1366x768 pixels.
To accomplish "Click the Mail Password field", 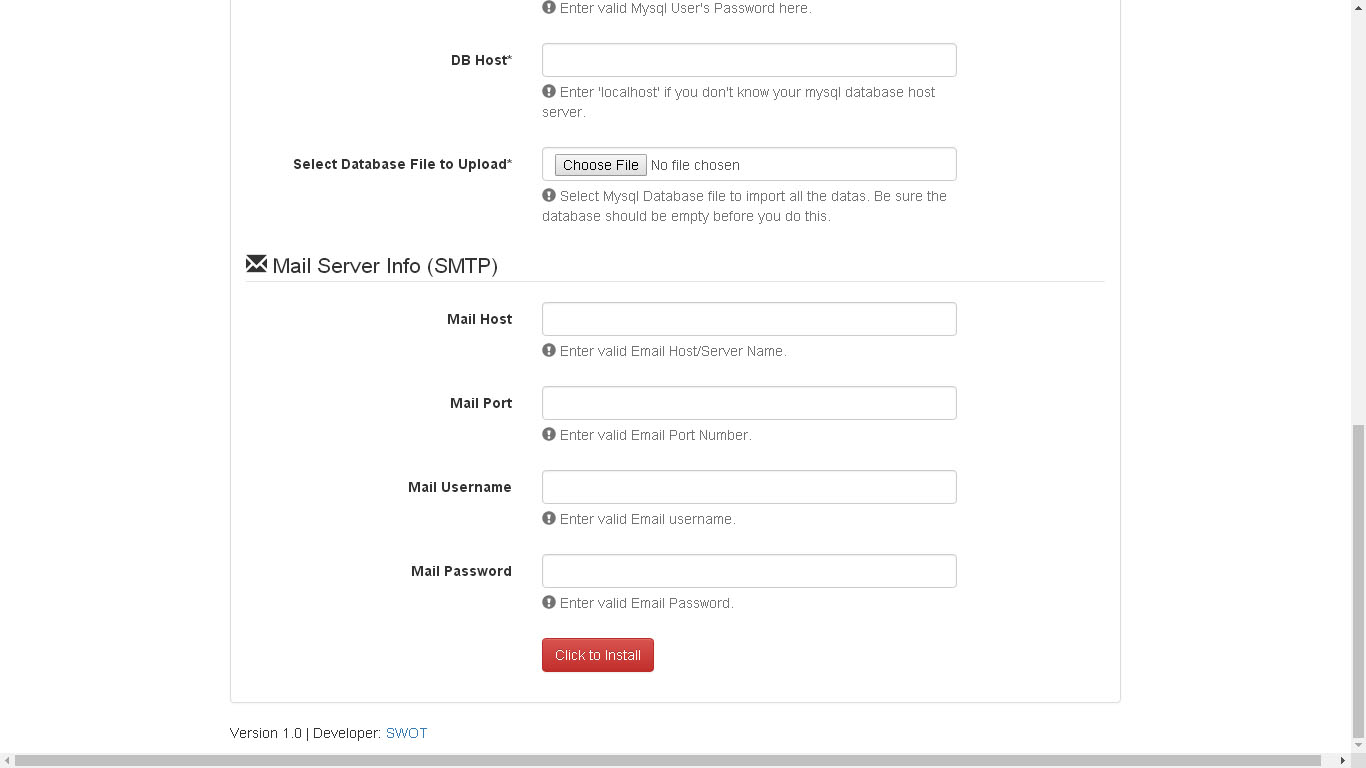I will (x=749, y=571).
